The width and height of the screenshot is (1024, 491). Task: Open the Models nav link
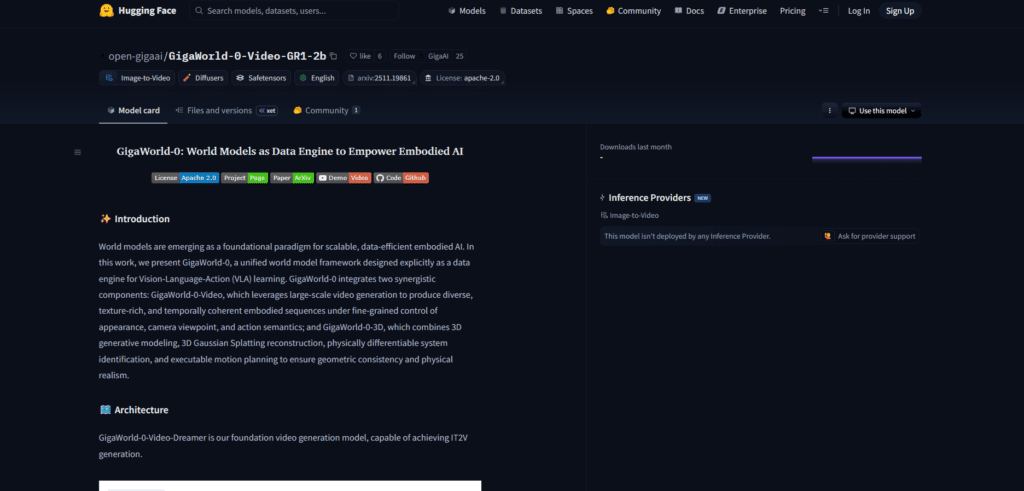tap(467, 10)
